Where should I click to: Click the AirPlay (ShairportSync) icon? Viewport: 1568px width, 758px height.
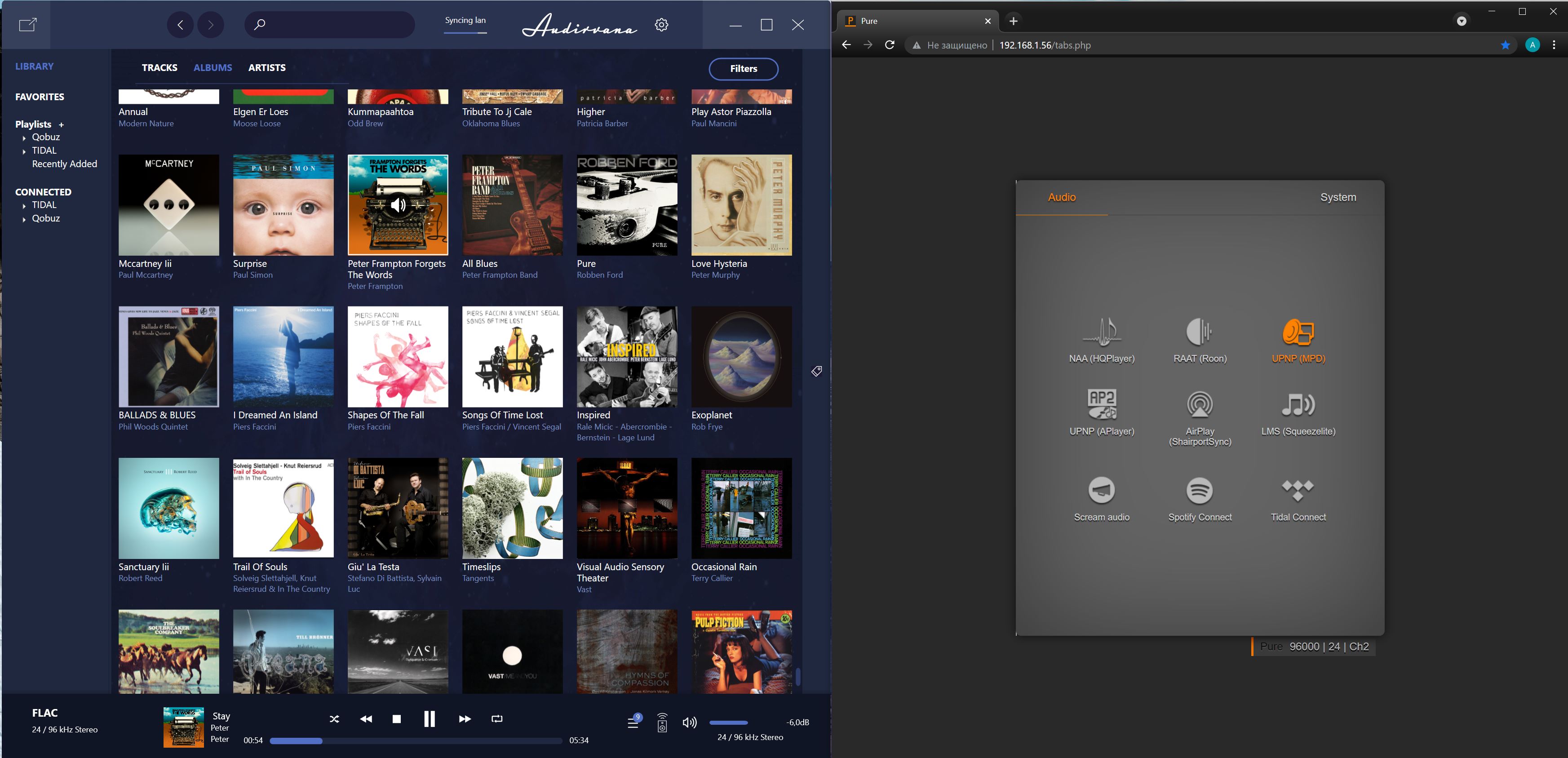(x=1199, y=405)
